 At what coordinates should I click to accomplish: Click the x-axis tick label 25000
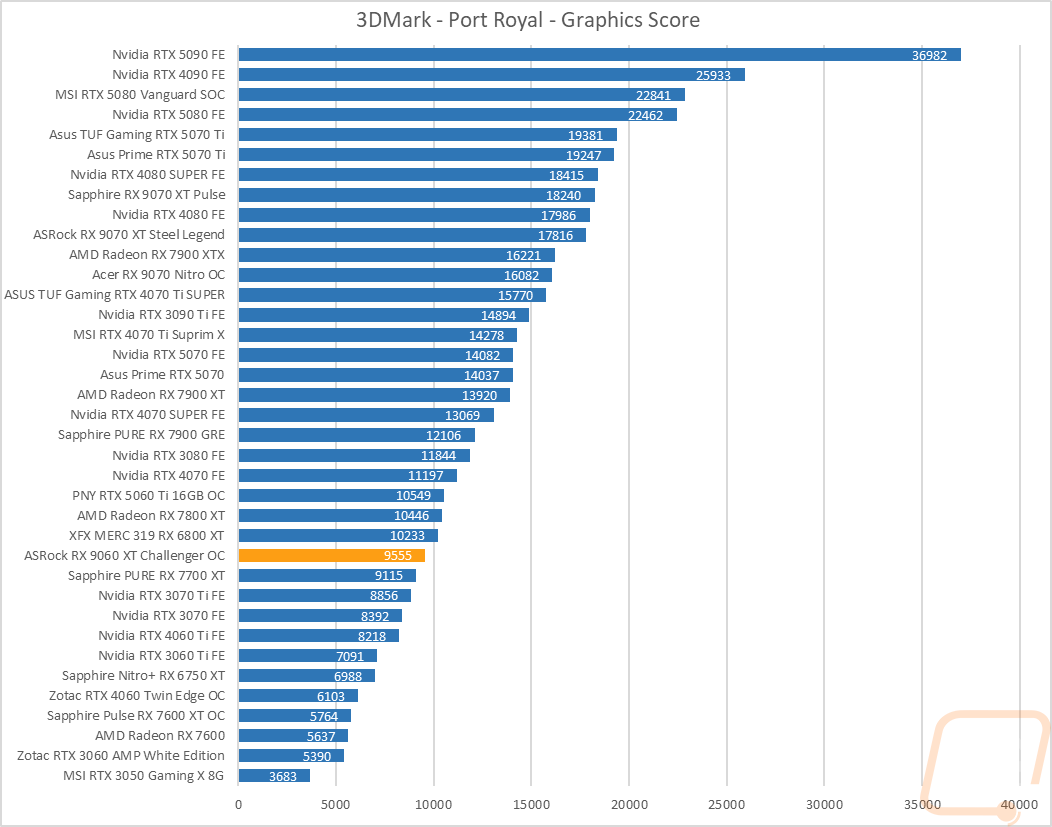pyautogui.click(x=727, y=805)
